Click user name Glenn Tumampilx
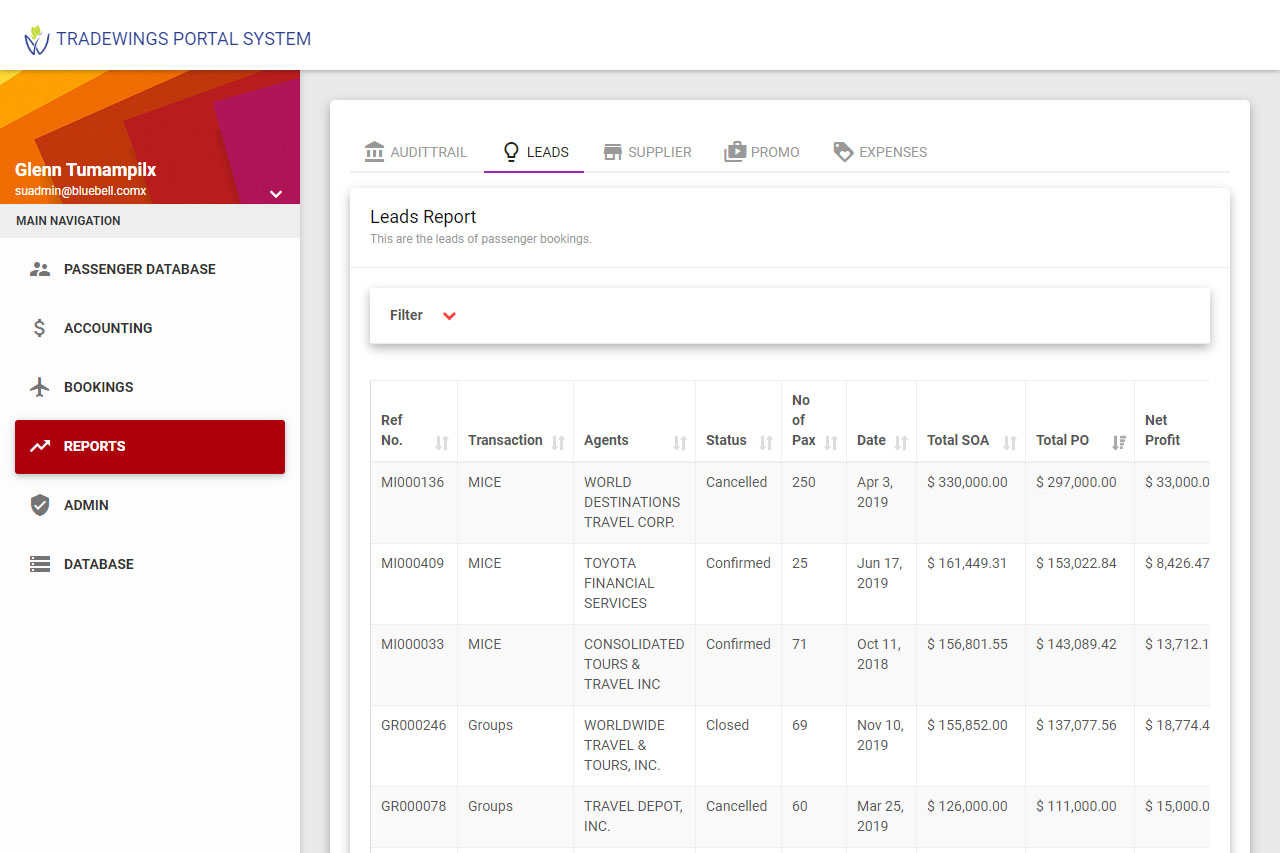Image resolution: width=1280 pixels, height=853 pixels. click(x=85, y=170)
